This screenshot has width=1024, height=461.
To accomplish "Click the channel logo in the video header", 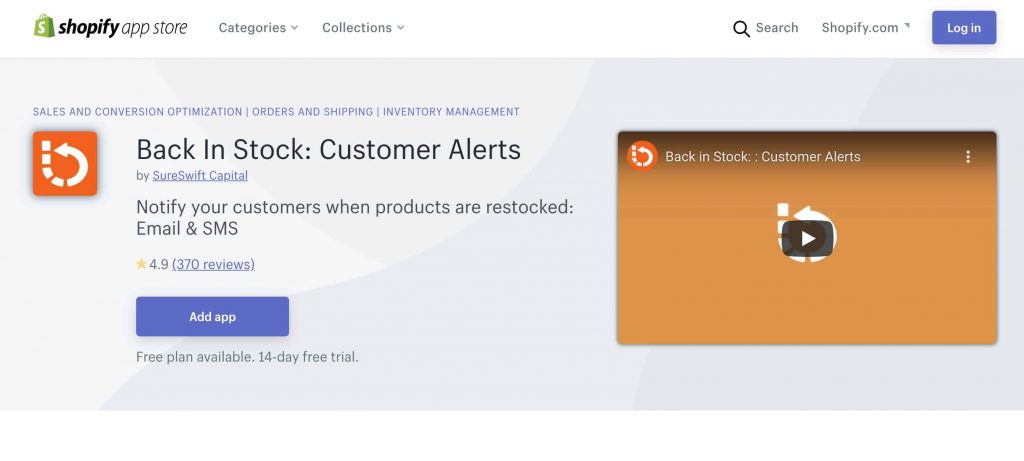I will click(642, 157).
